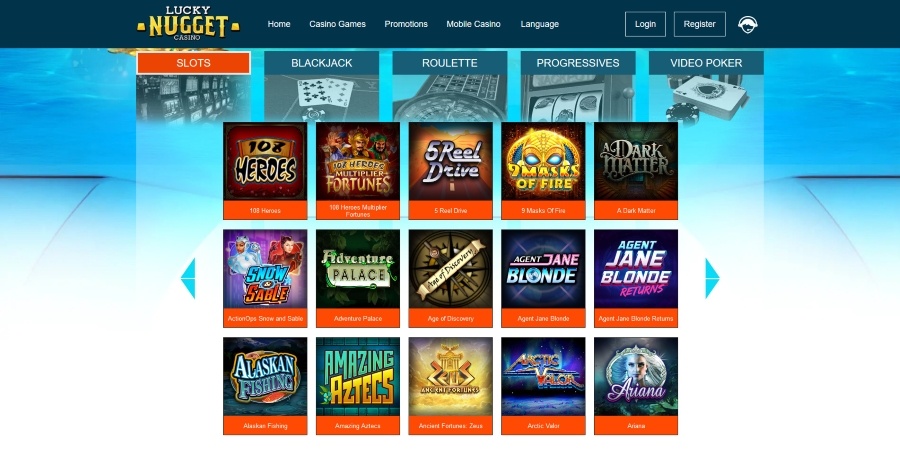Show previous games with left arrow
The height and width of the screenshot is (457, 900).
(x=188, y=278)
